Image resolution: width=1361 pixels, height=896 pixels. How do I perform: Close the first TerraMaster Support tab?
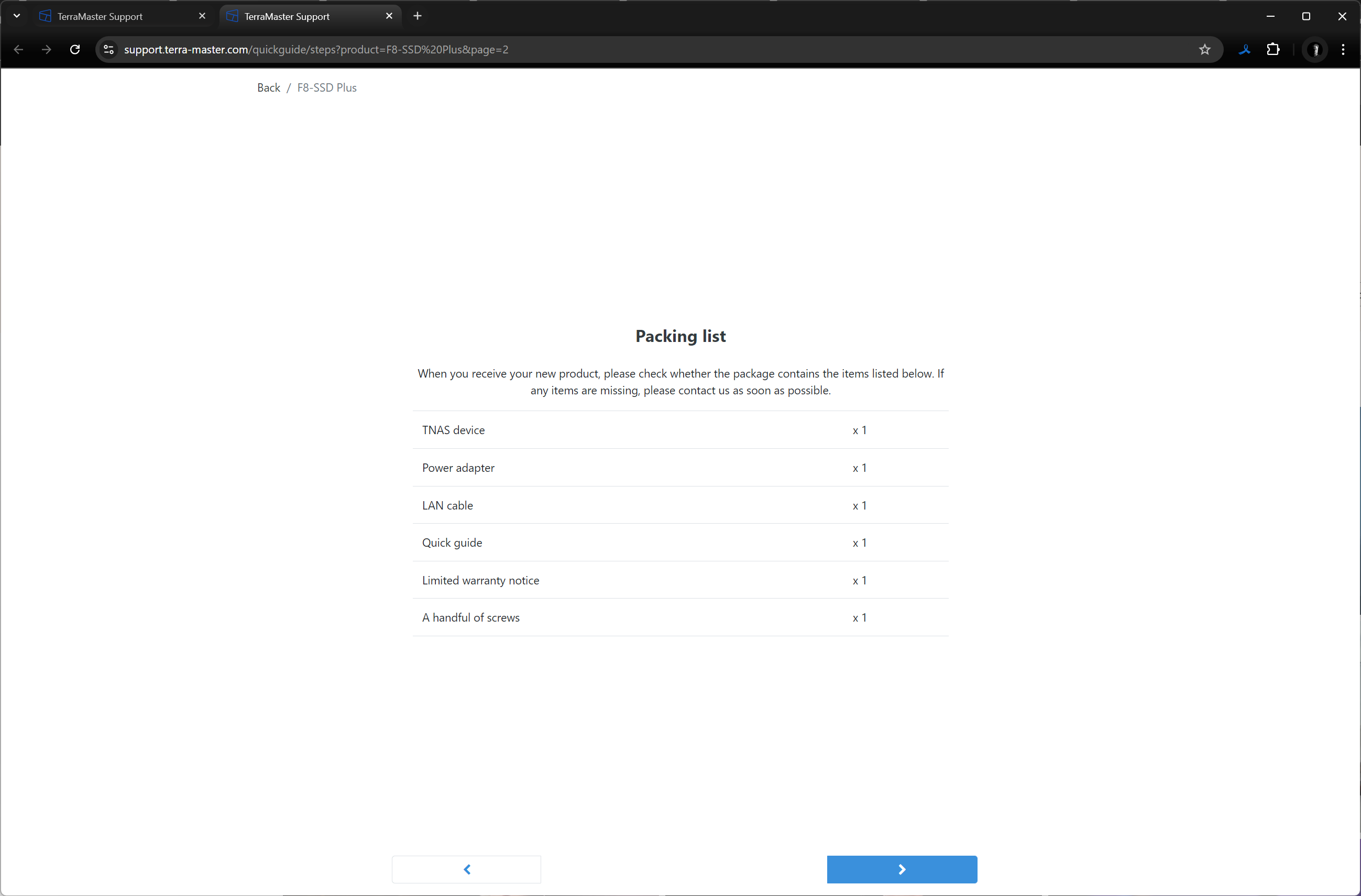click(x=202, y=16)
